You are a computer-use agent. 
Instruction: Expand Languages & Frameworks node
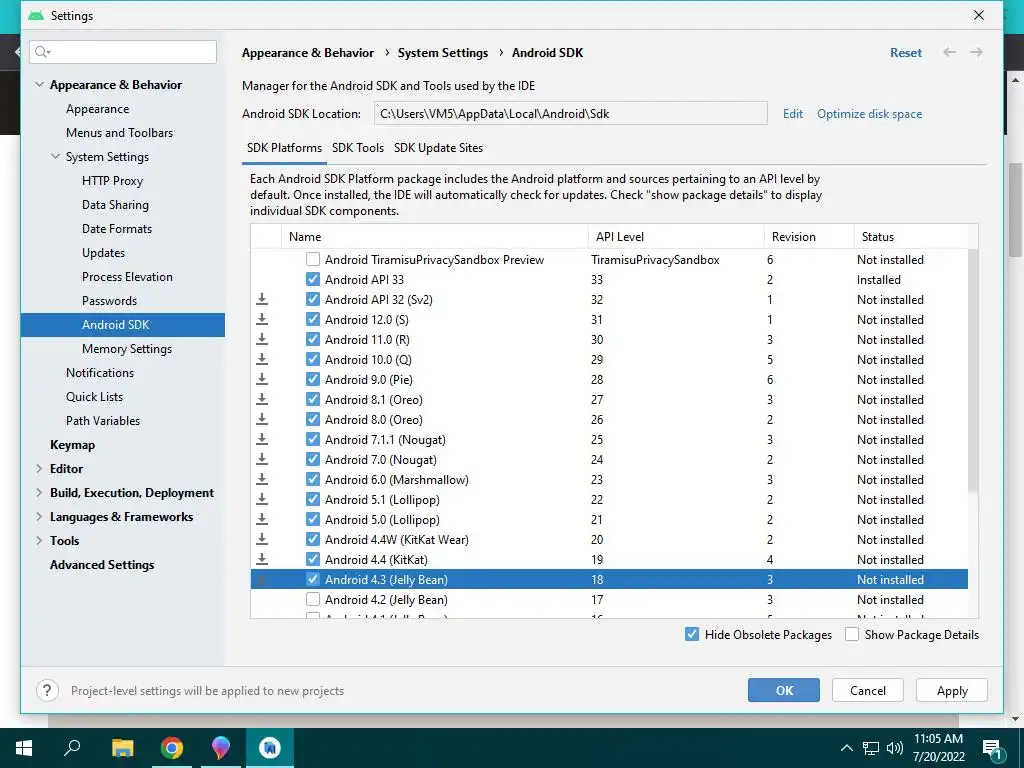(39, 517)
